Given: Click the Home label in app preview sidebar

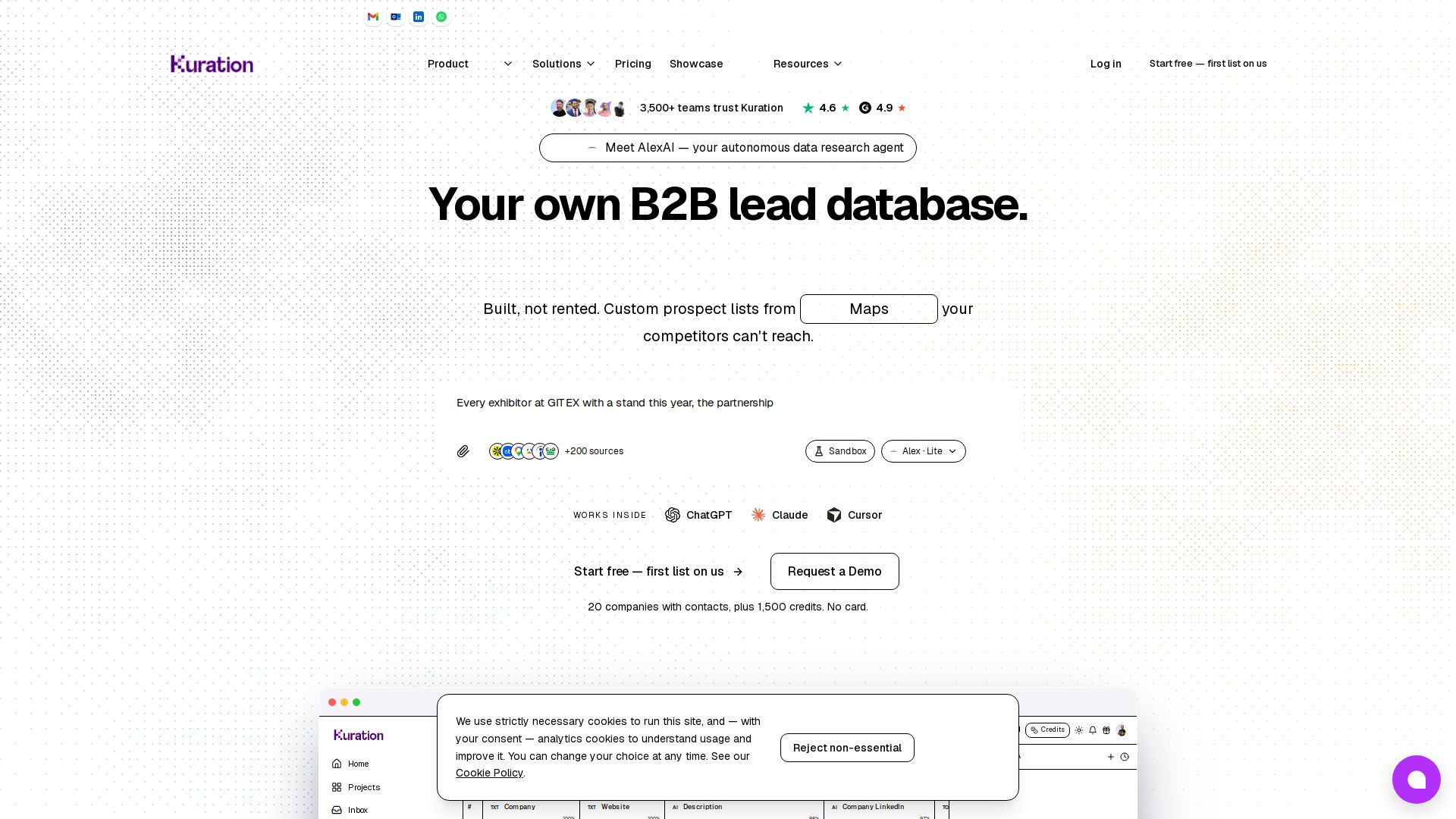Looking at the screenshot, I should 359,764.
